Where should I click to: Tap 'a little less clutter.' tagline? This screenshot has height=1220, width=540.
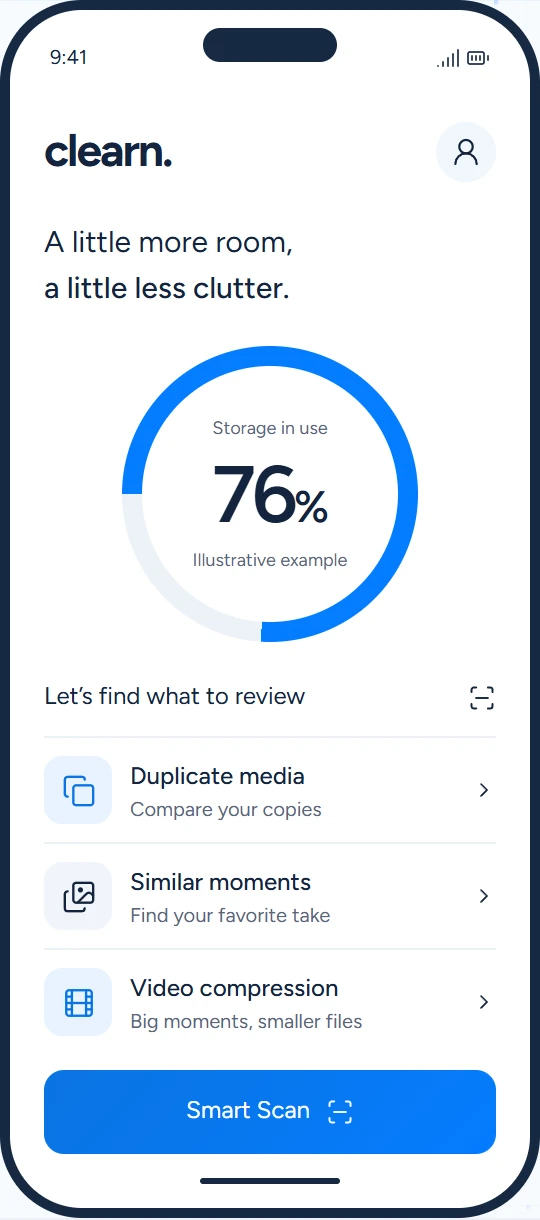(x=167, y=289)
